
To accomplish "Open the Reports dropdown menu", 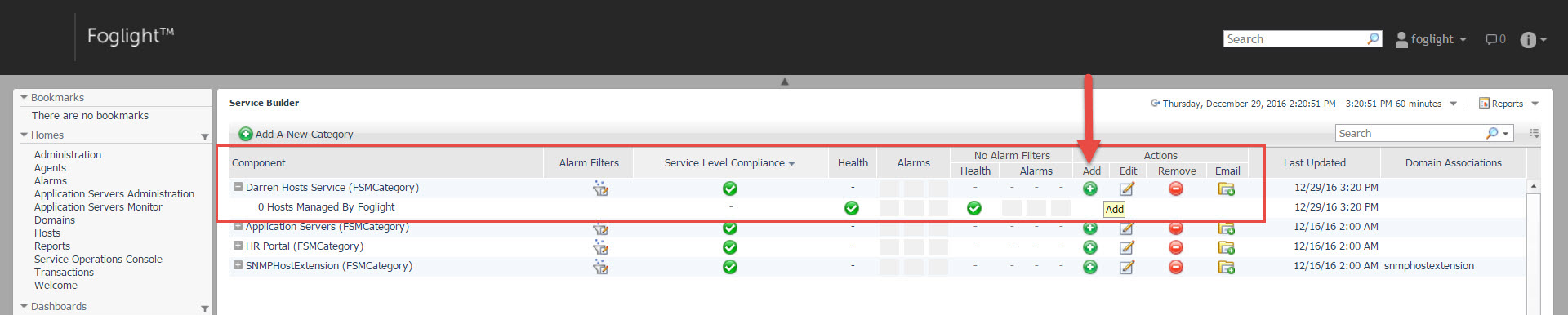I will tap(1535, 104).
